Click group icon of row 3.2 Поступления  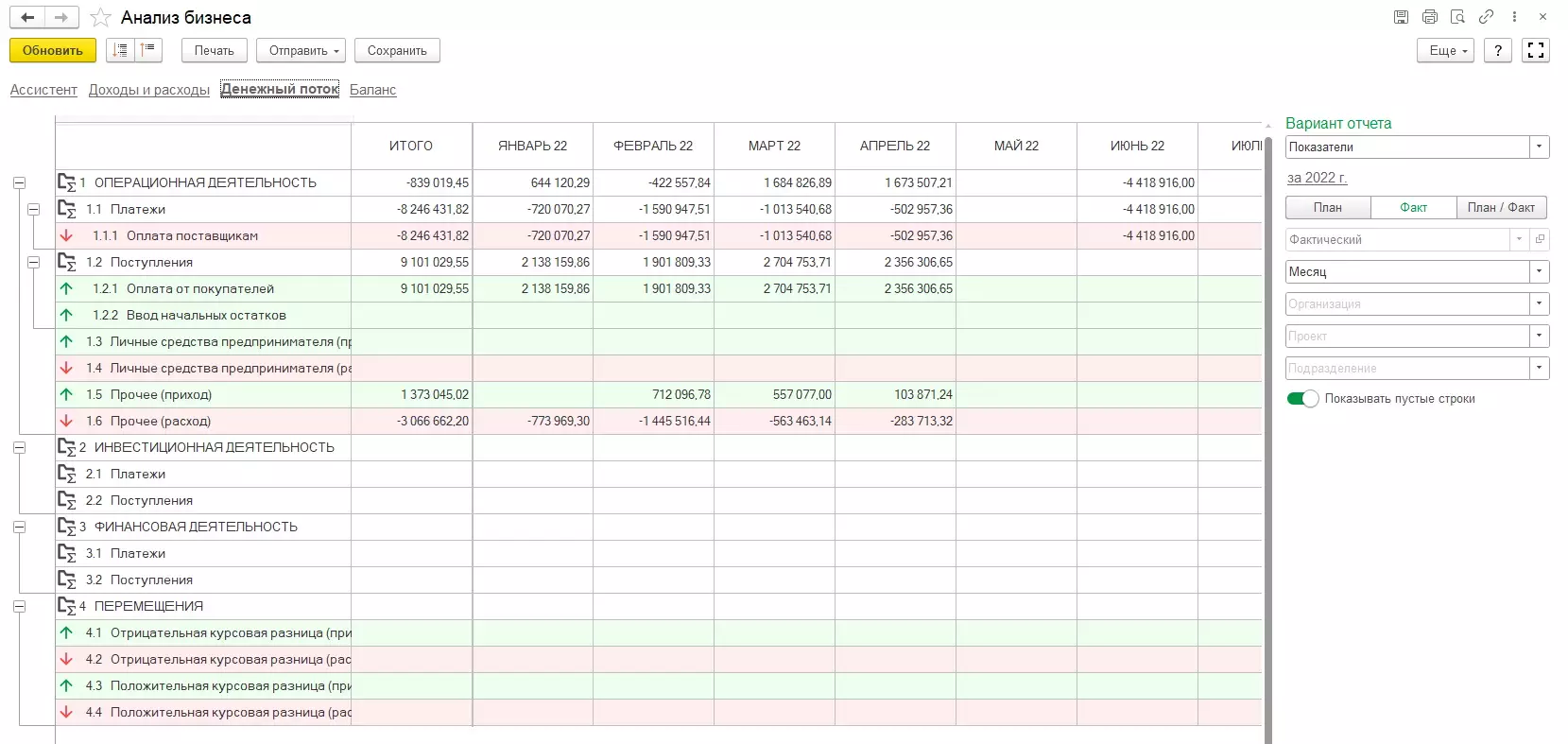[66, 580]
